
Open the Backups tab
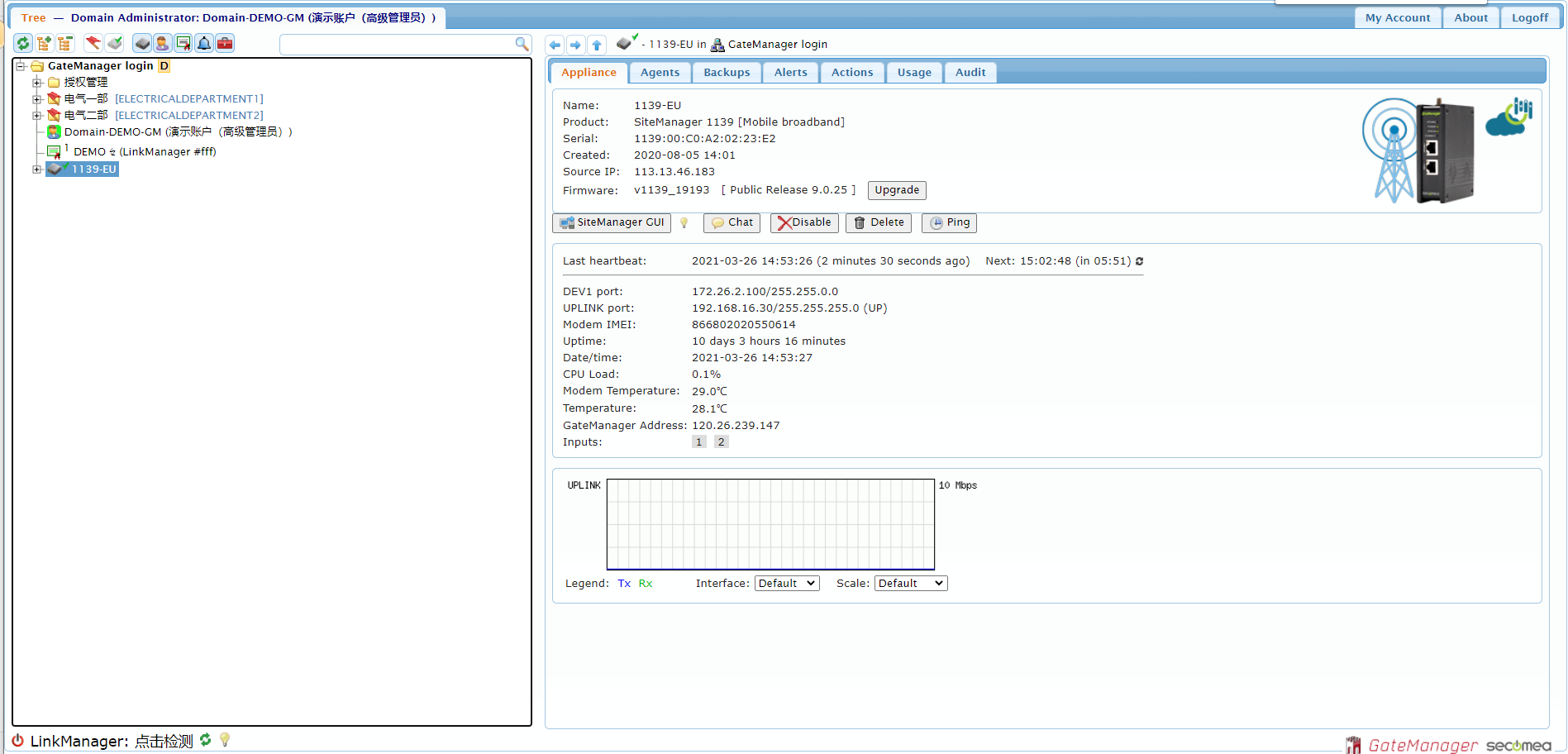pos(727,73)
